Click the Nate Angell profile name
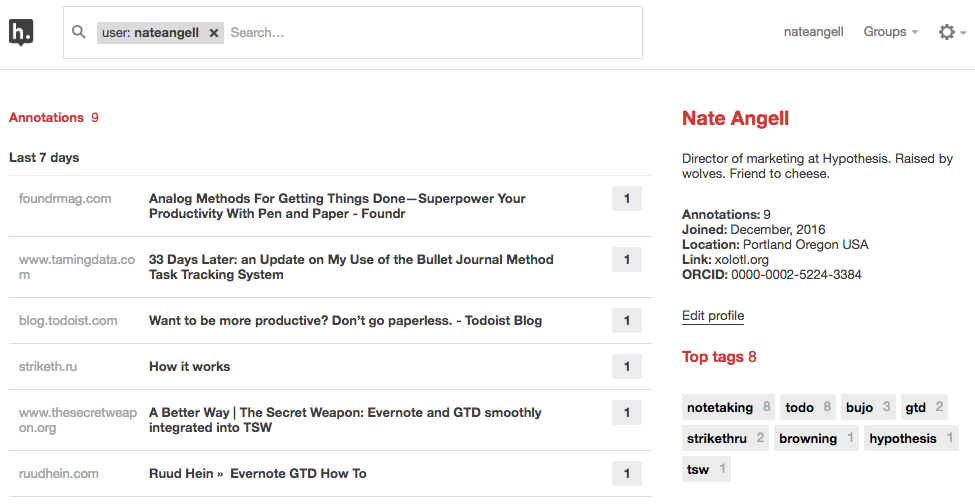This screenshot has height=504, width=975. click(735, 118)
